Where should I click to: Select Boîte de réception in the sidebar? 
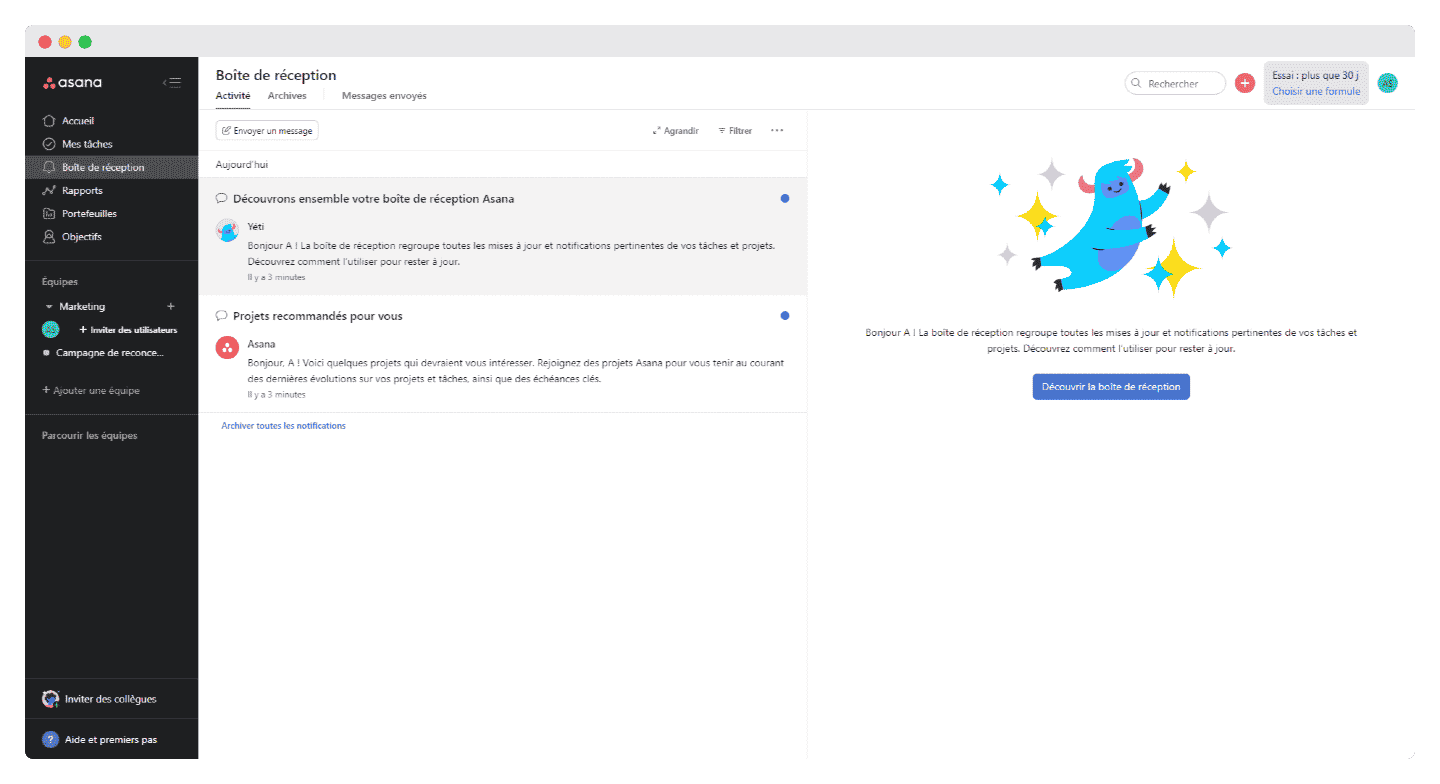pyautogui.click(x=111, y=167)
